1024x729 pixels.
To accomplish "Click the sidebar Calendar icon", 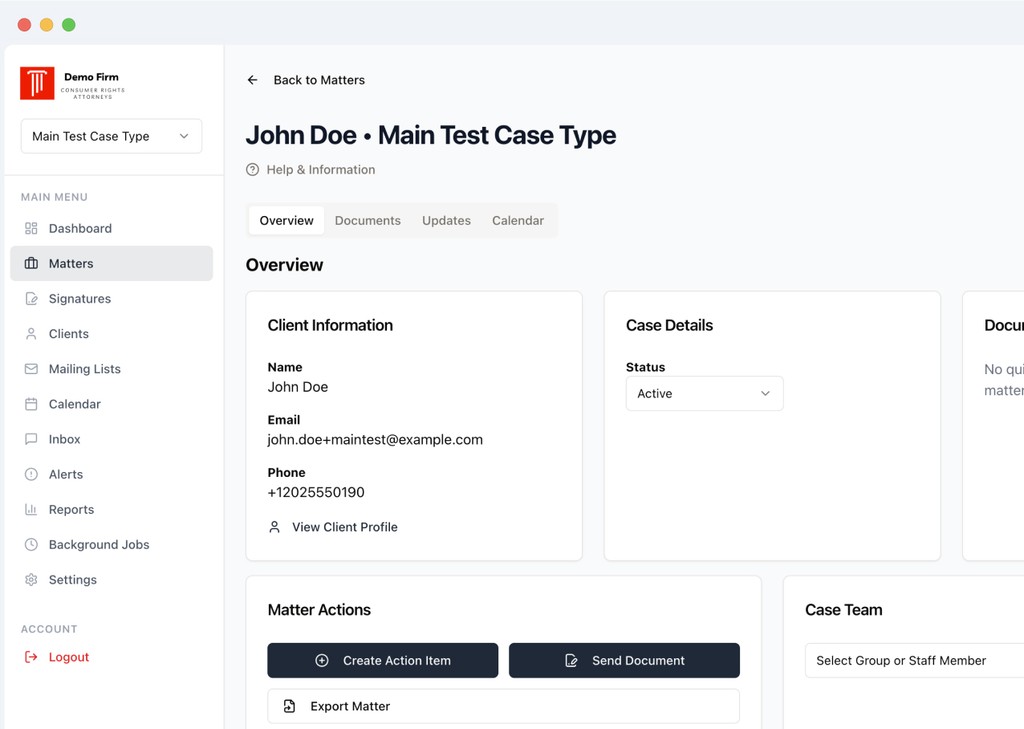I will click(x=31, y=404).
